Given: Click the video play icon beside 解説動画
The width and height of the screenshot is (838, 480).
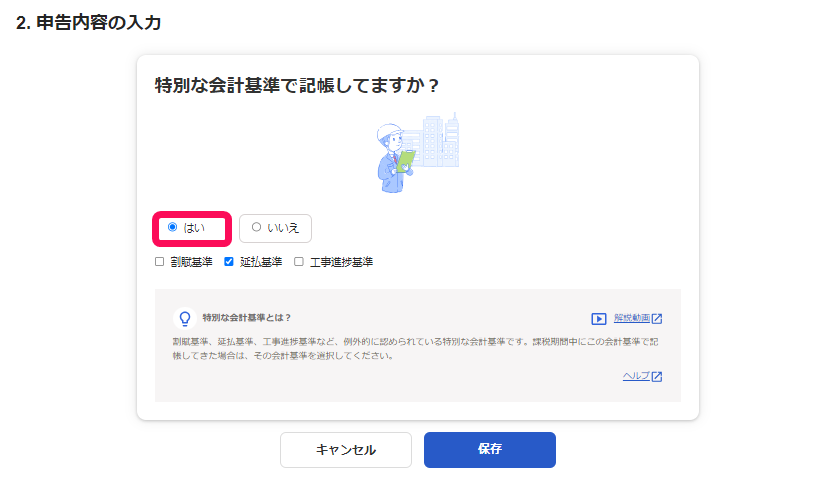Looking at the screenshot, I should pyautogui.click(x=599, y=319).
